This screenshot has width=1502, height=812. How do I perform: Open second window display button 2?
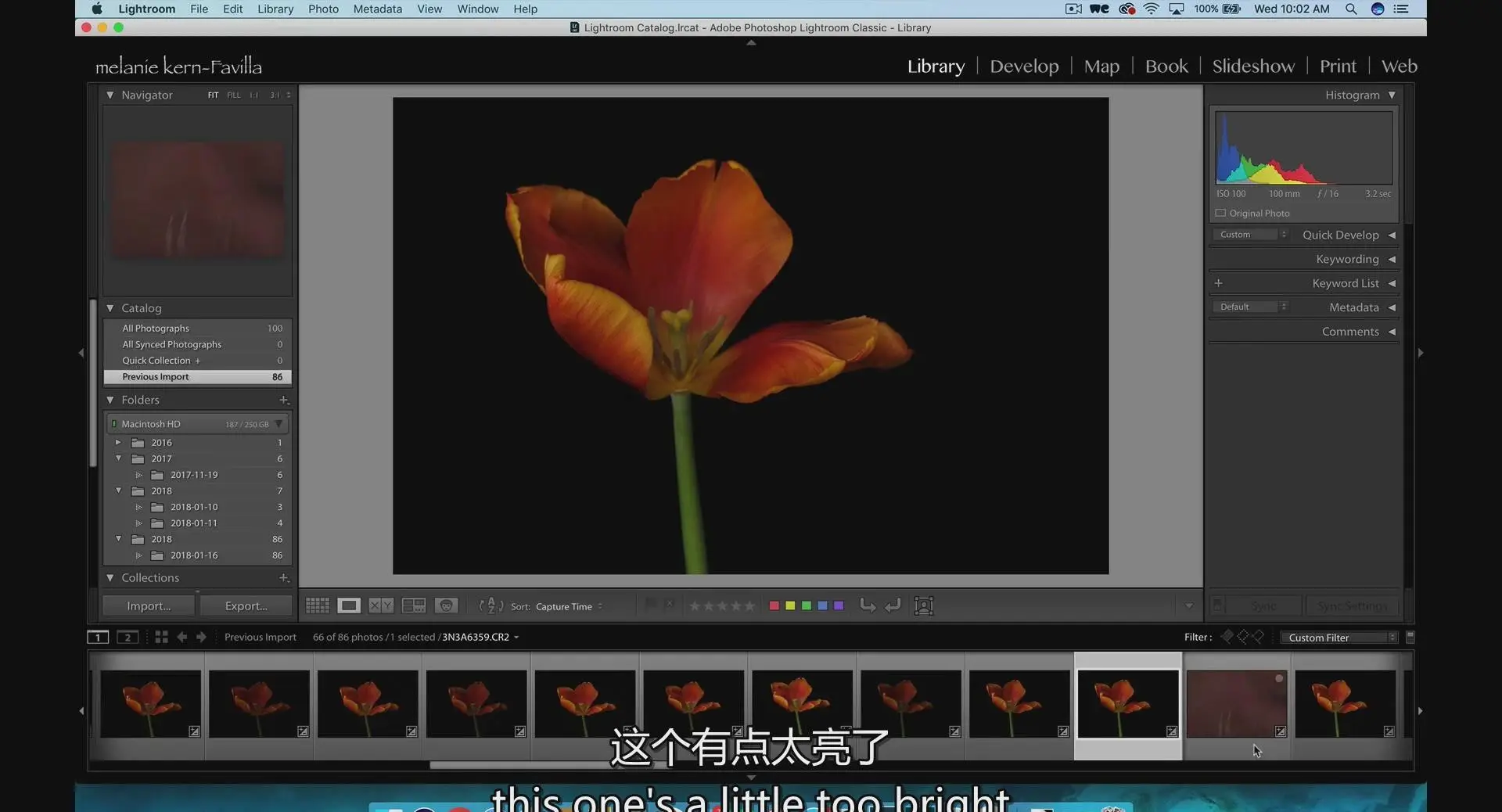pyautogui.click(x=128, y=637)
